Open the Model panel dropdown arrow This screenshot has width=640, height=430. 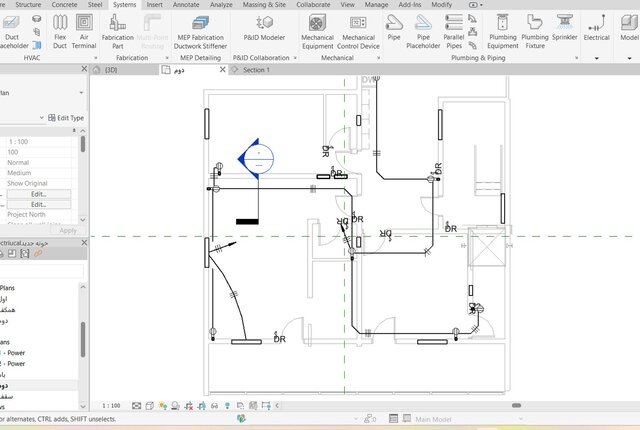[x=629, y=58]
